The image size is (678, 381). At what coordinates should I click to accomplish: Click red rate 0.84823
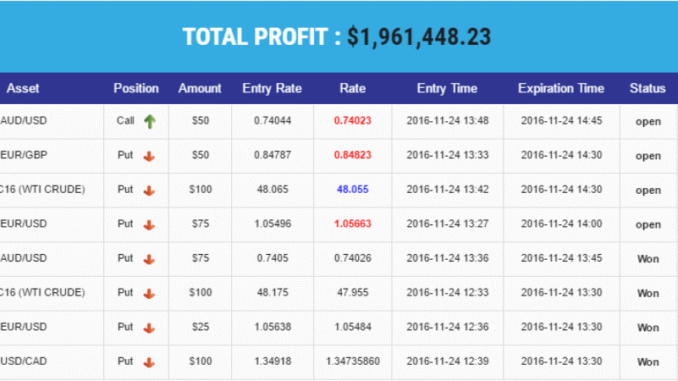click(353, 155)
